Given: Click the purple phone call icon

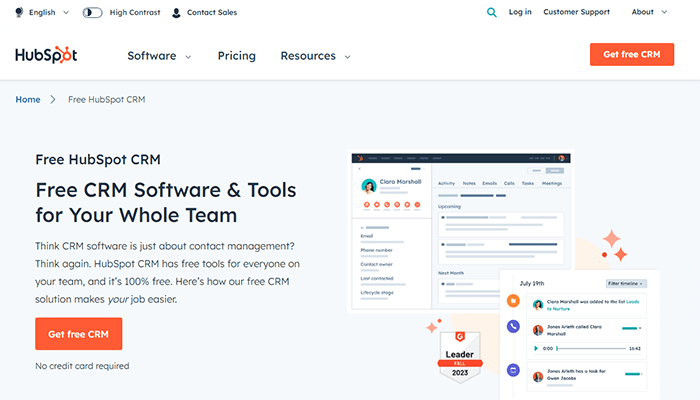Looking at the screenshot, I should pyautogui.click(x=513, y=326).
